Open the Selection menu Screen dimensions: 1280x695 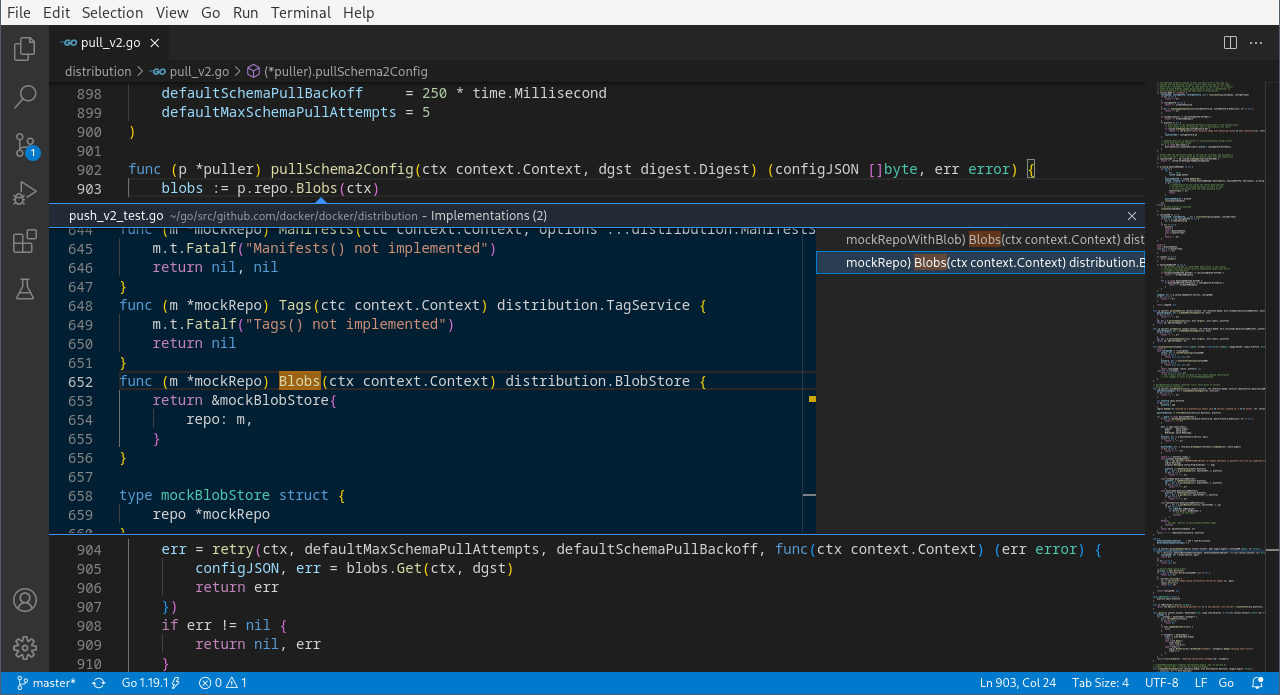112,12
